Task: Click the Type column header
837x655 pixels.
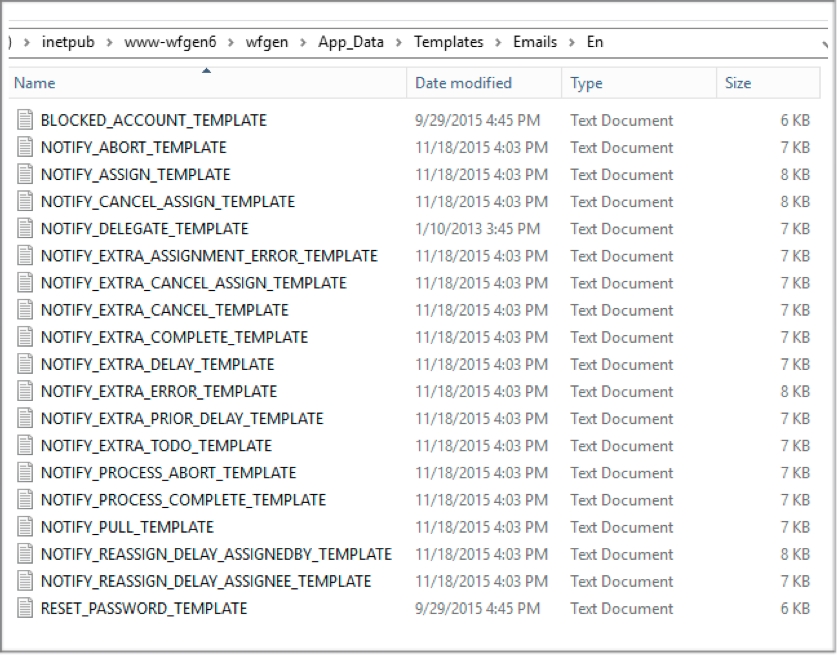Action: (586, 83)
